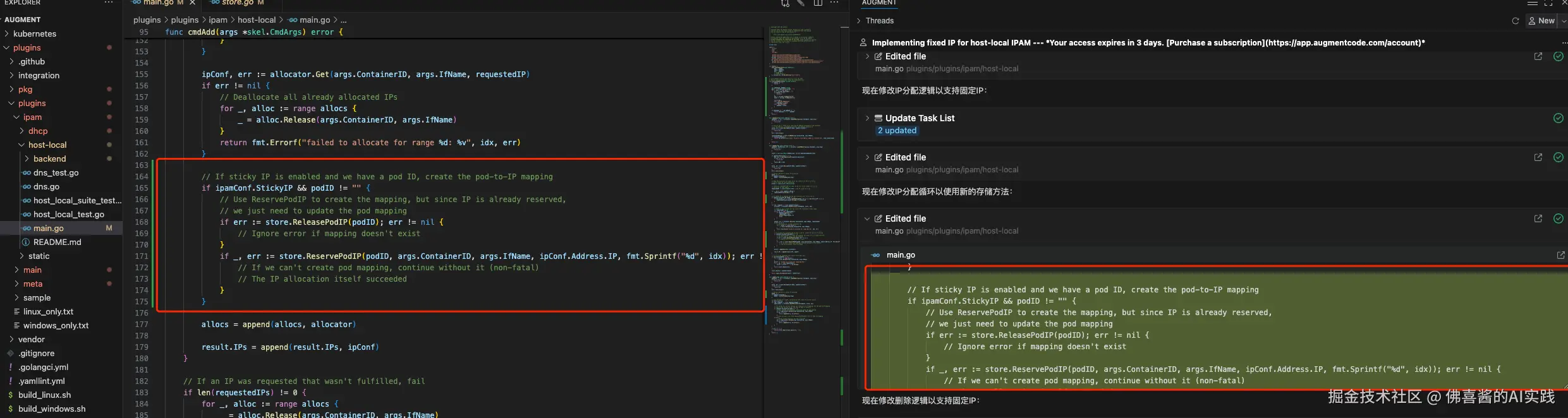Expand the dhcp folder
Viewport: 1568px width, 418px height.
(x=61, y=131)
